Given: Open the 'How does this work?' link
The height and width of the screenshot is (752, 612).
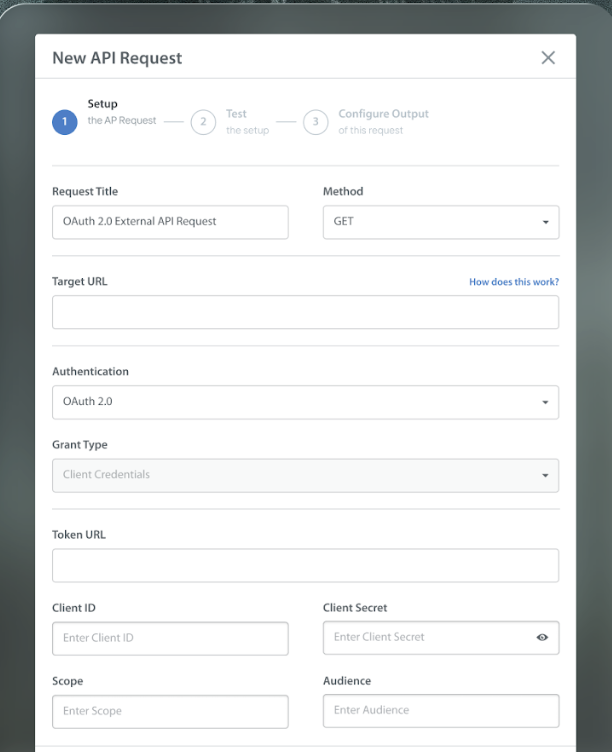Looking at the screenshot, I should pos(514,282).
